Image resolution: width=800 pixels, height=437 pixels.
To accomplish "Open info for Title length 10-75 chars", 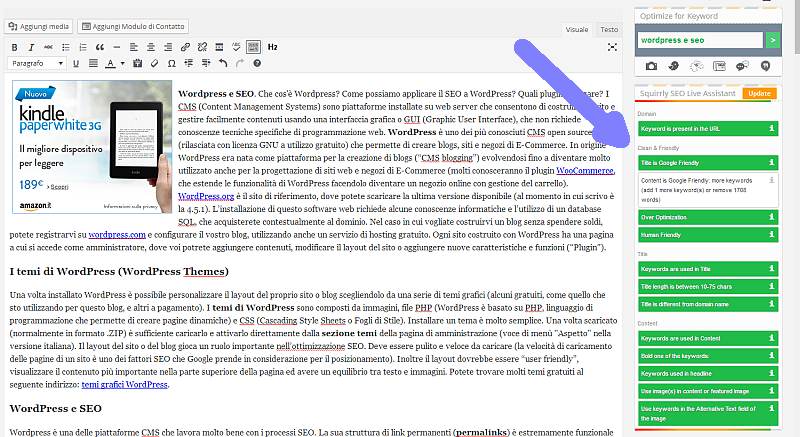I will click(x=771, y=287).
